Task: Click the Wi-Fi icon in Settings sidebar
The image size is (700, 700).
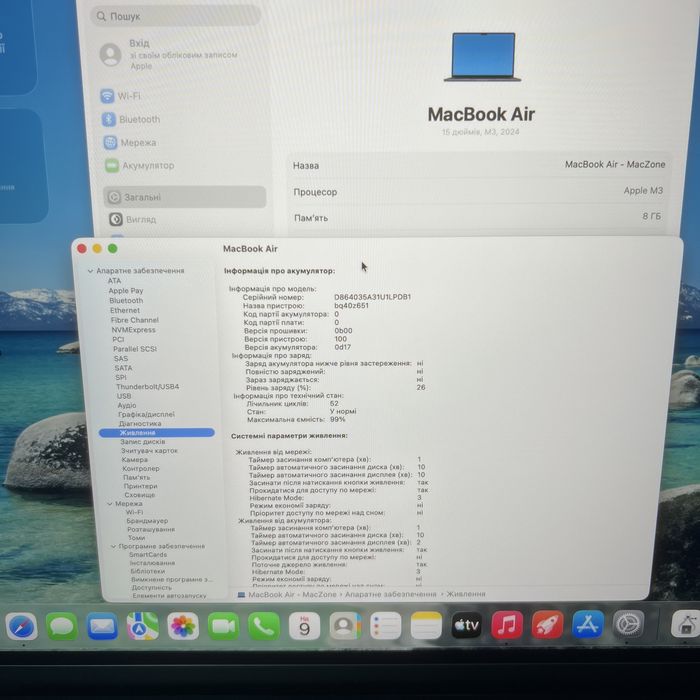Action: point(107,96)
